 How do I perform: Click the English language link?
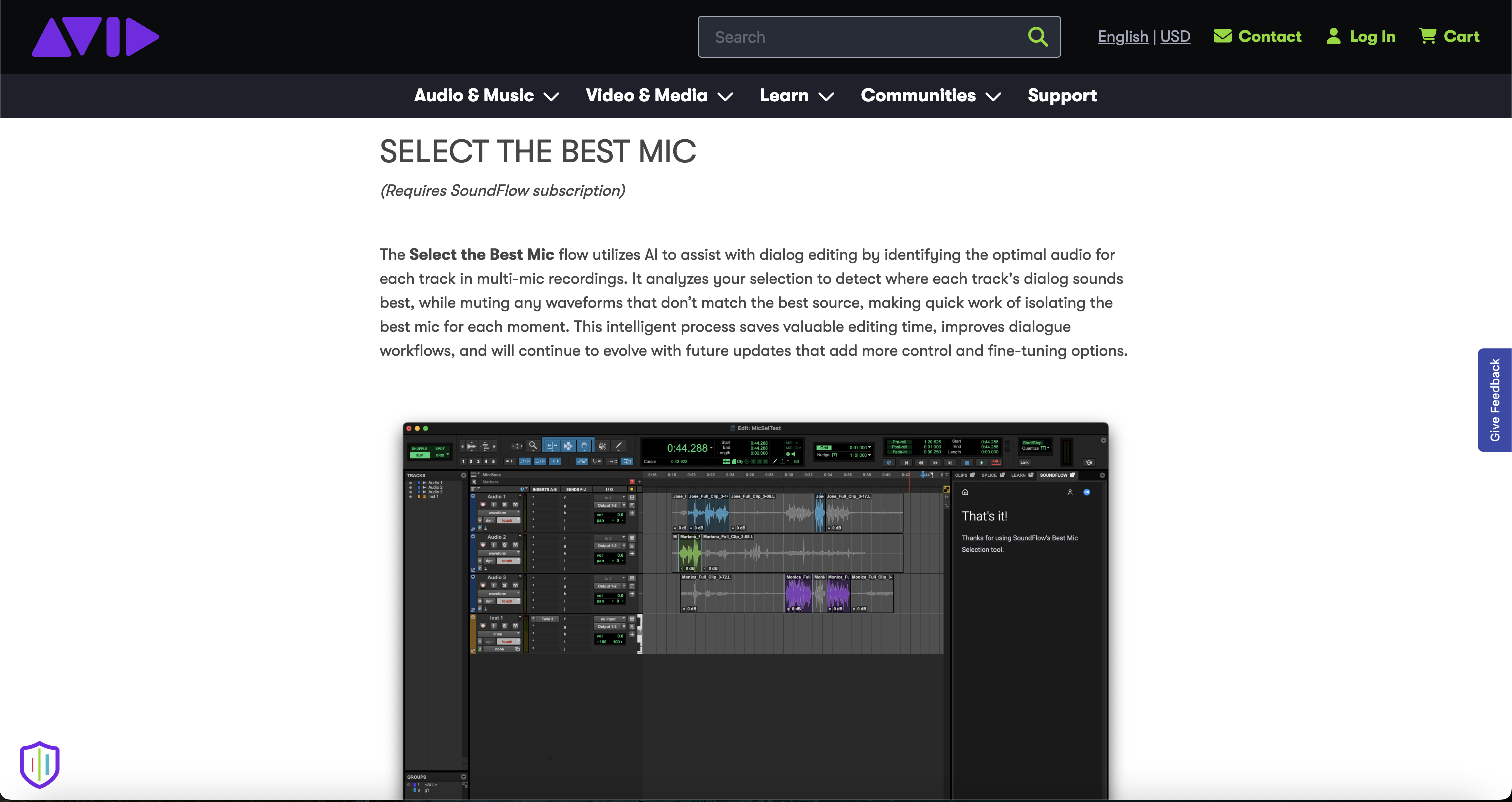pyautogui.click(x=1123, y=37)
